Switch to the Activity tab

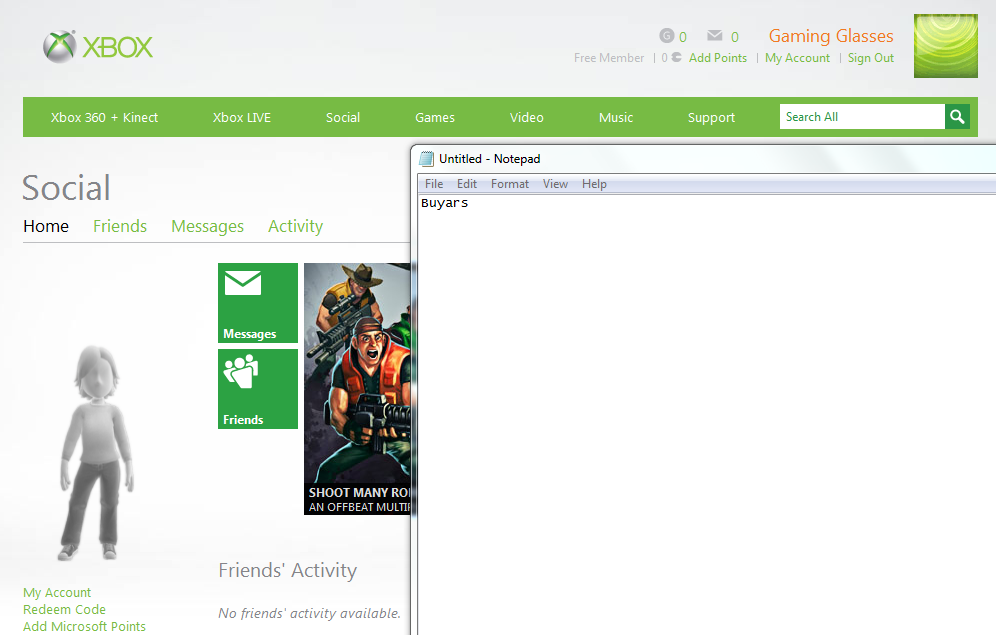(295, 226)
